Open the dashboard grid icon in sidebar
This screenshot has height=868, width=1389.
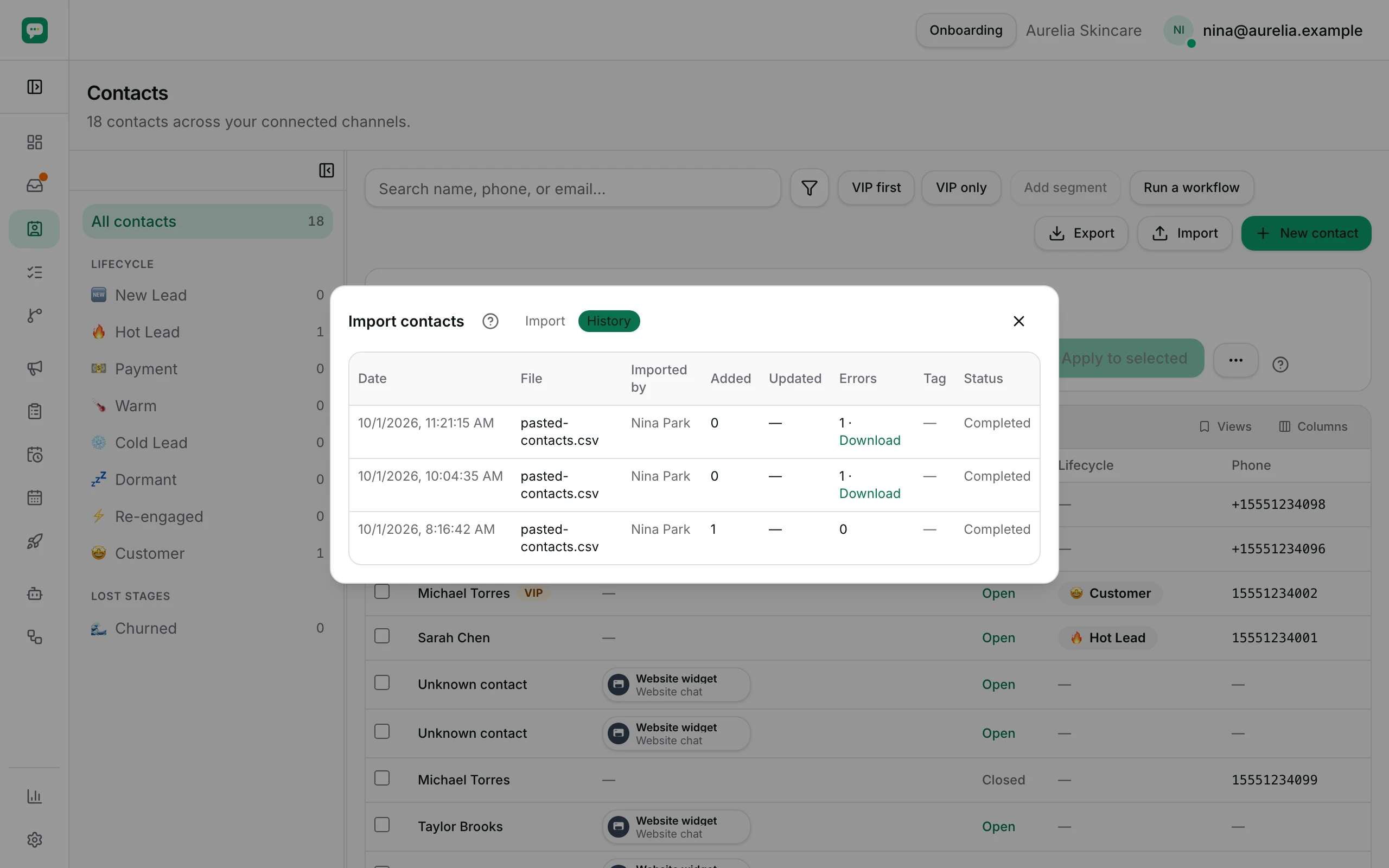(34, 142)
